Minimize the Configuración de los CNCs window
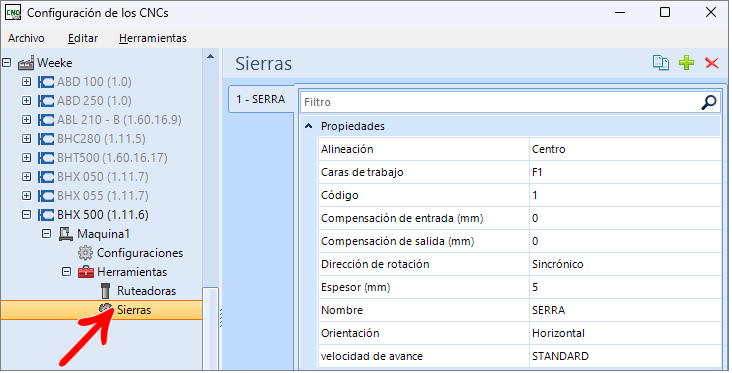Screen dimensions: 732x373 (620, 12)
